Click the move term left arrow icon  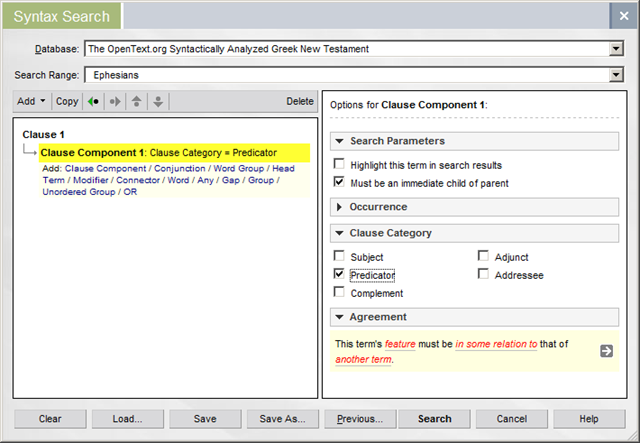point(94,101)
